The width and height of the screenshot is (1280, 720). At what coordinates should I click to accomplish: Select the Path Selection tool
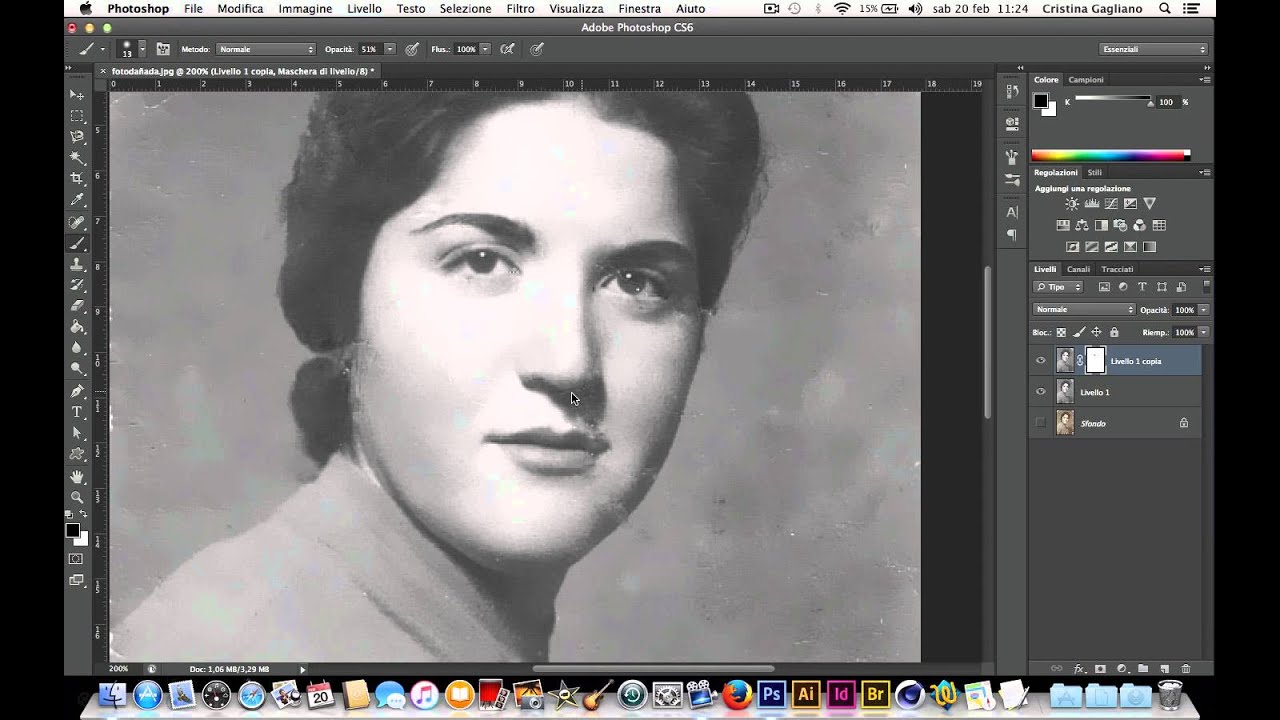[77, 433]
